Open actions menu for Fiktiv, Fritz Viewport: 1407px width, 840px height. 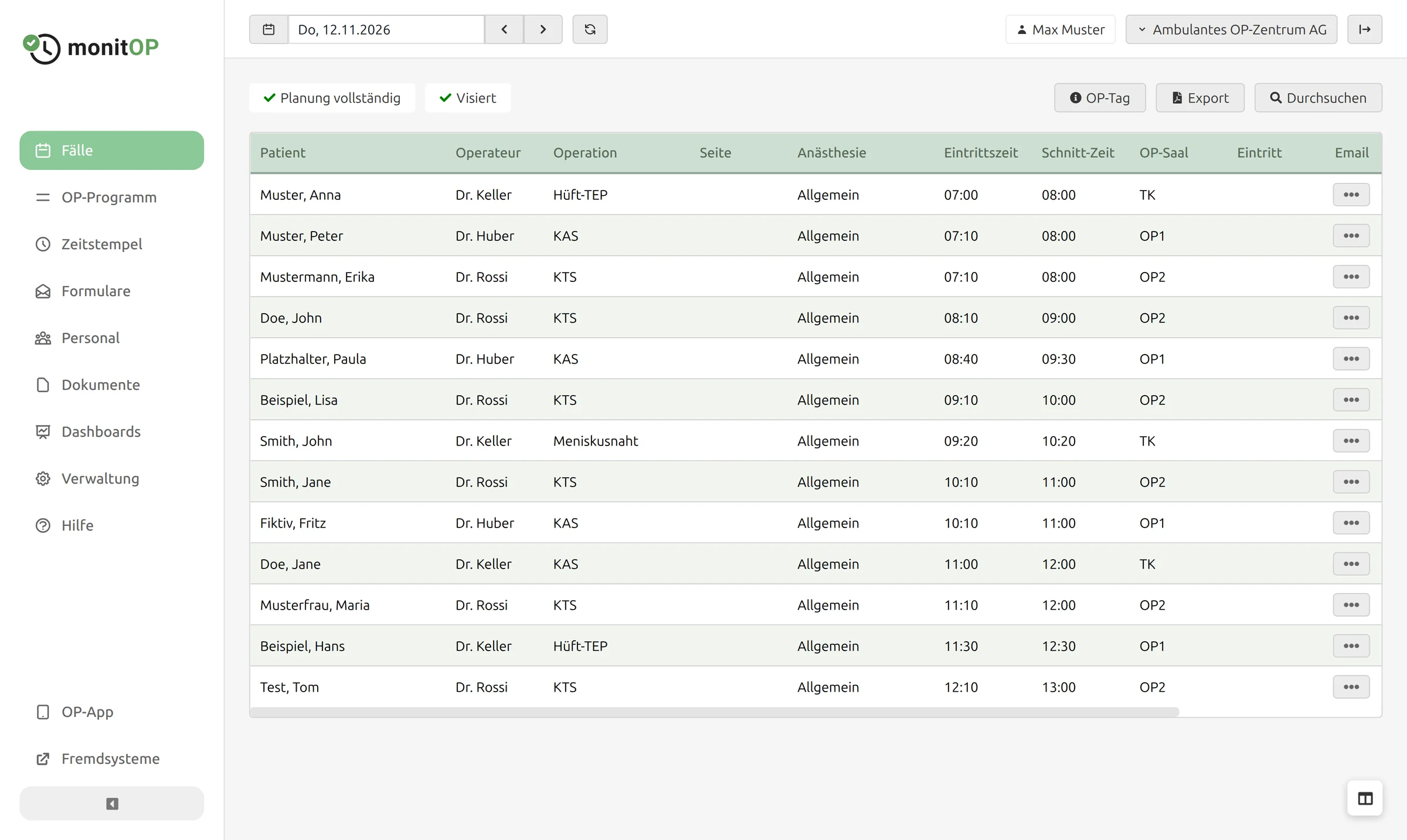pyautogui.click(x=1351, y=523)
